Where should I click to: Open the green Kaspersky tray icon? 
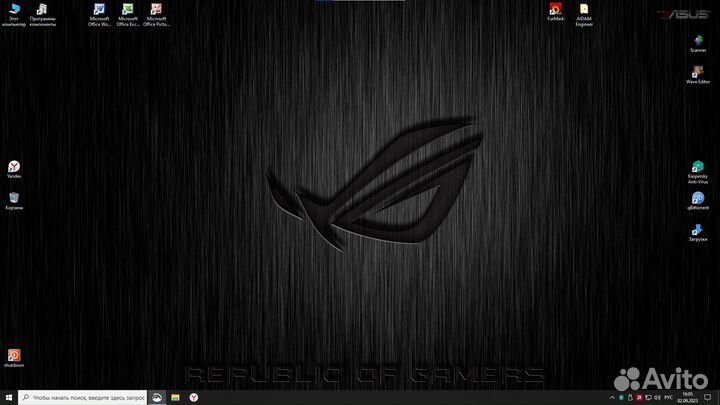[621, 398]
